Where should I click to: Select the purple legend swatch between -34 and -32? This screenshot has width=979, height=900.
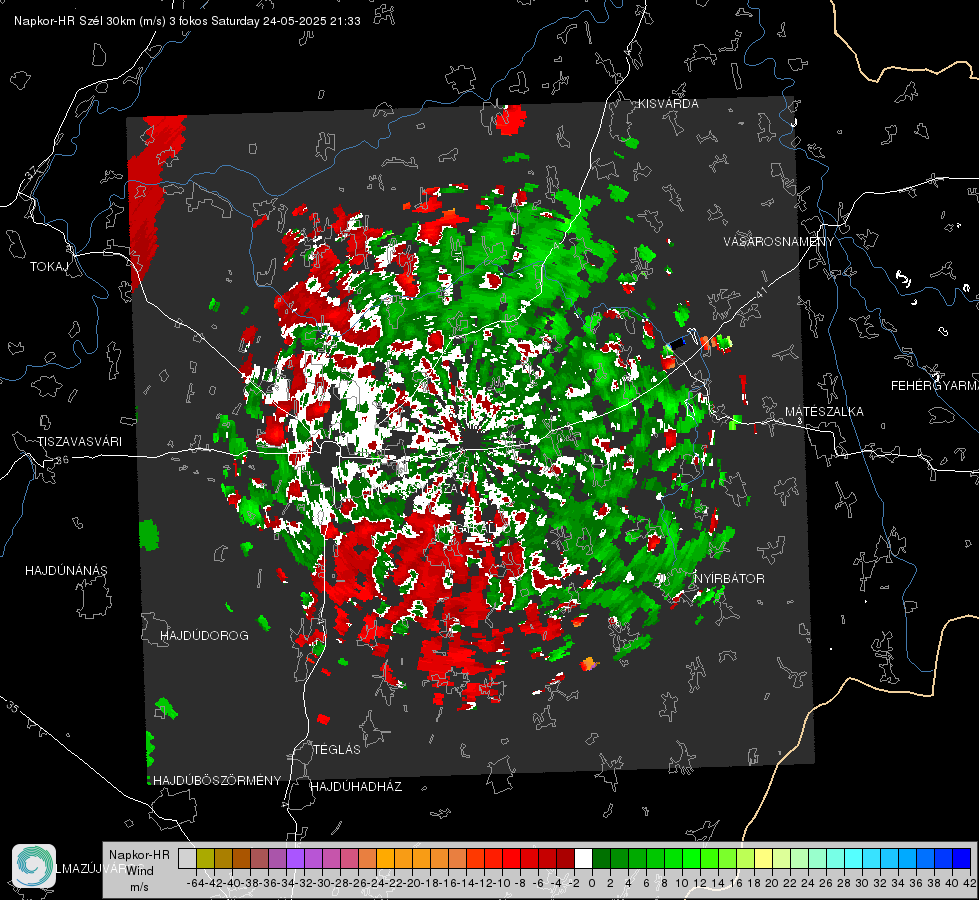295,859
